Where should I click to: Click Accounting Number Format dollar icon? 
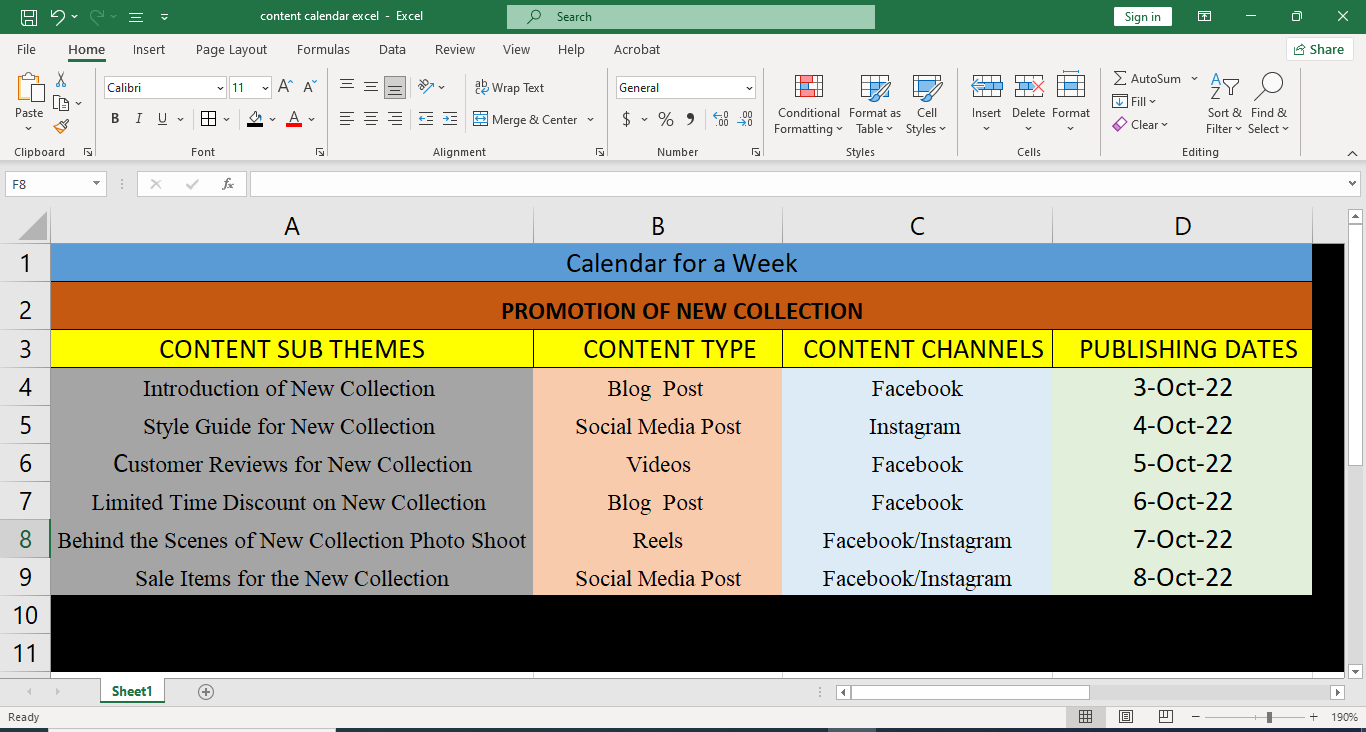point(627,120)
